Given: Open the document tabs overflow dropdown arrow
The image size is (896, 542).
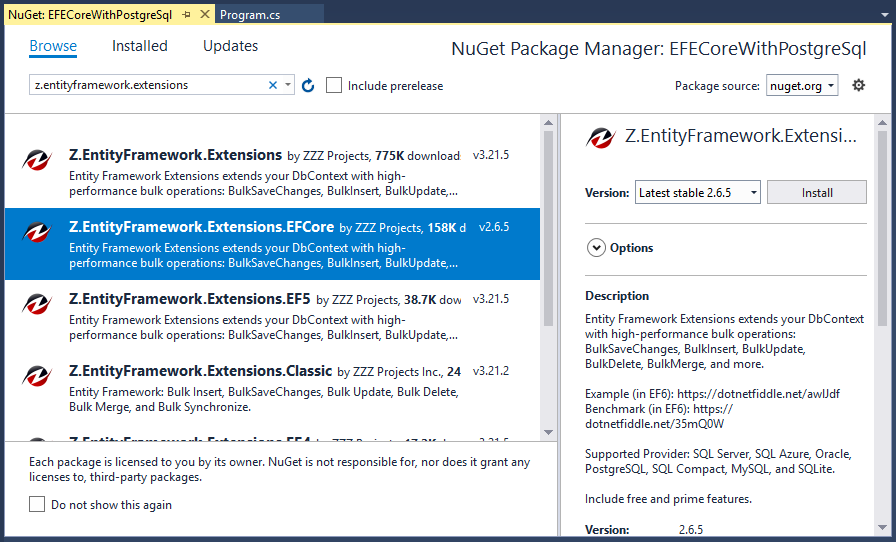Looking at the screenshot, I should pos(885,15).
